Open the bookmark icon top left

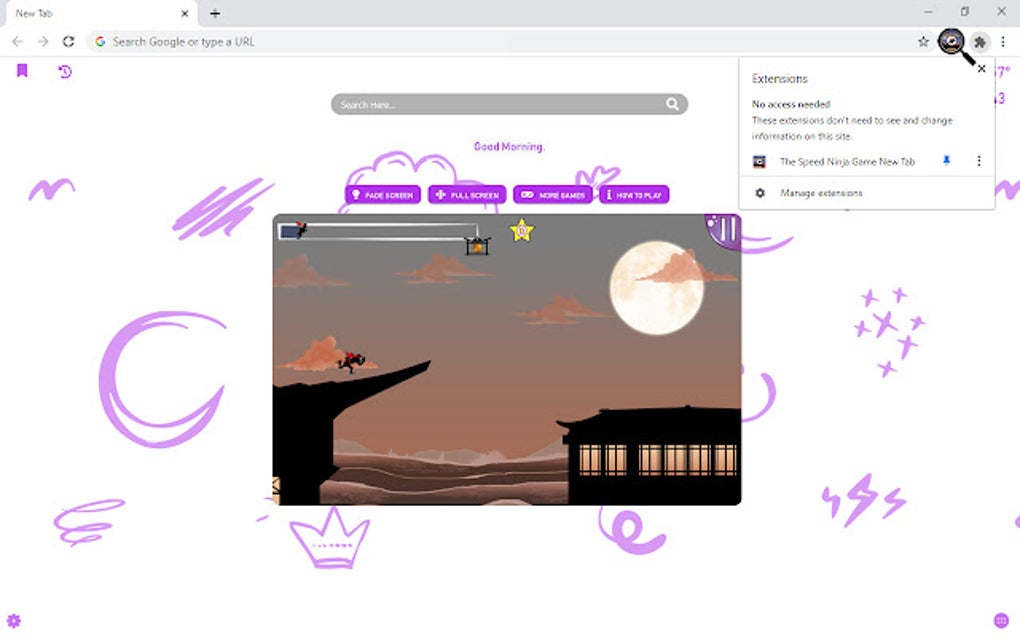click(21, 71)
